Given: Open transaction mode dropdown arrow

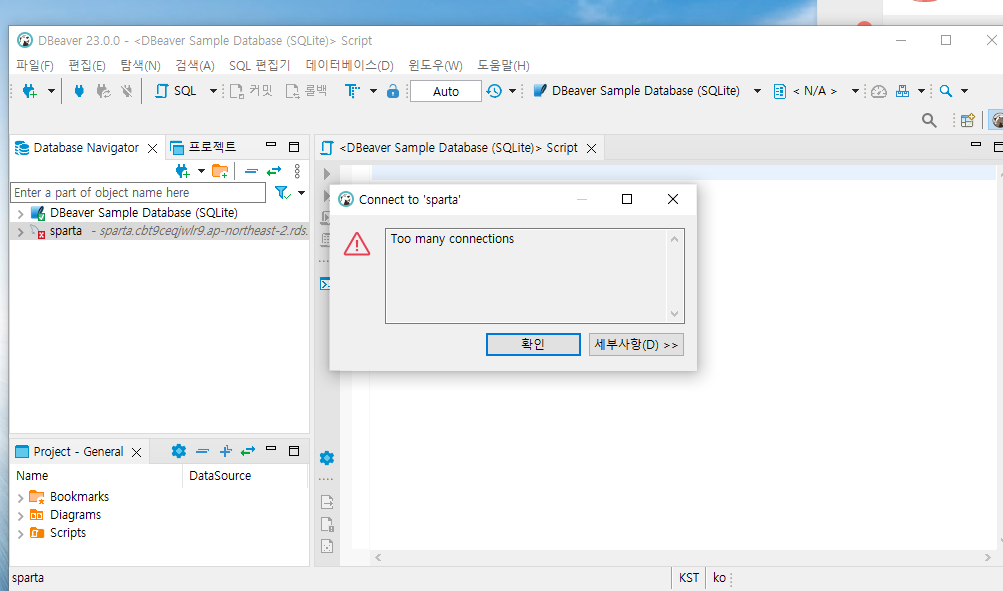Looking at the screenshot, I should coord(374,91).
